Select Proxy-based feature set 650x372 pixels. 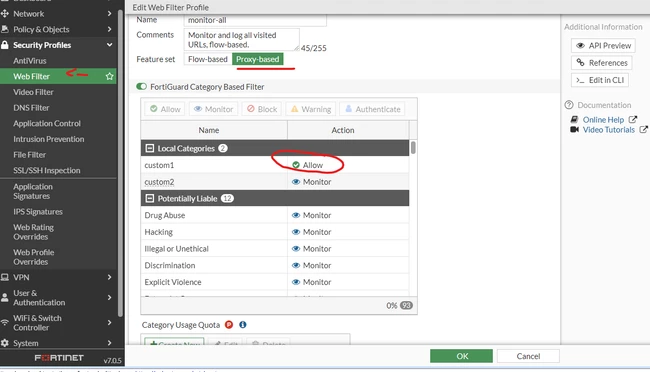click(257, 59)
